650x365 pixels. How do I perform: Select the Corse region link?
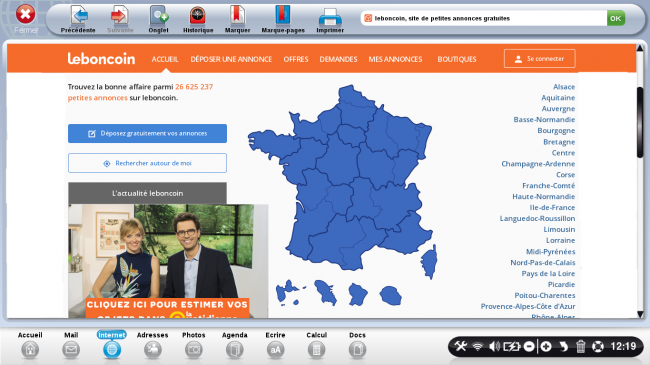click(565, 175)
